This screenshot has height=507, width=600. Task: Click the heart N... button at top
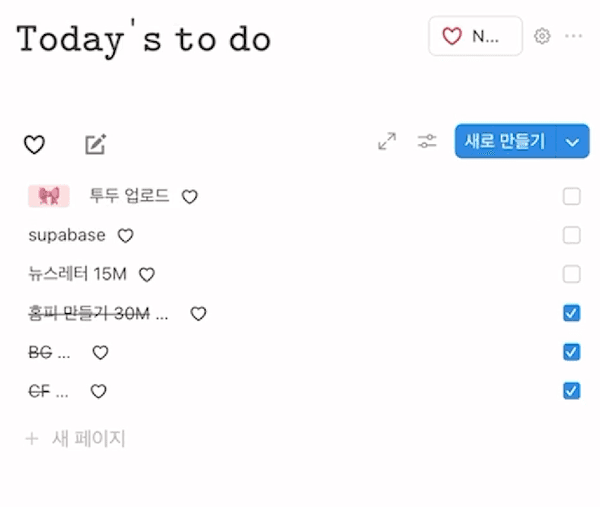click(x=475, y=36)
